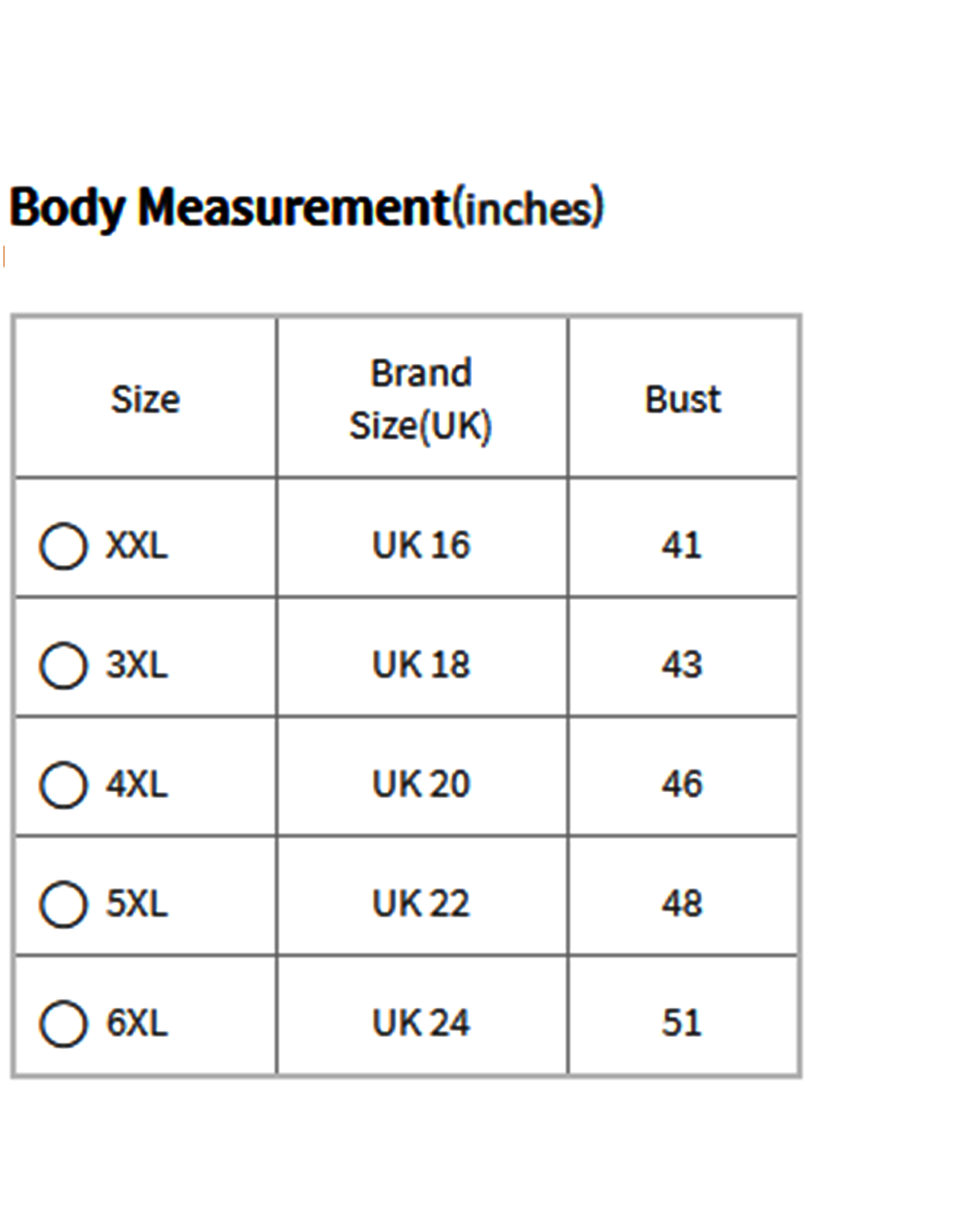Click the Size column header
This screenshot has width=980, height=1228.
click(146, 399)
